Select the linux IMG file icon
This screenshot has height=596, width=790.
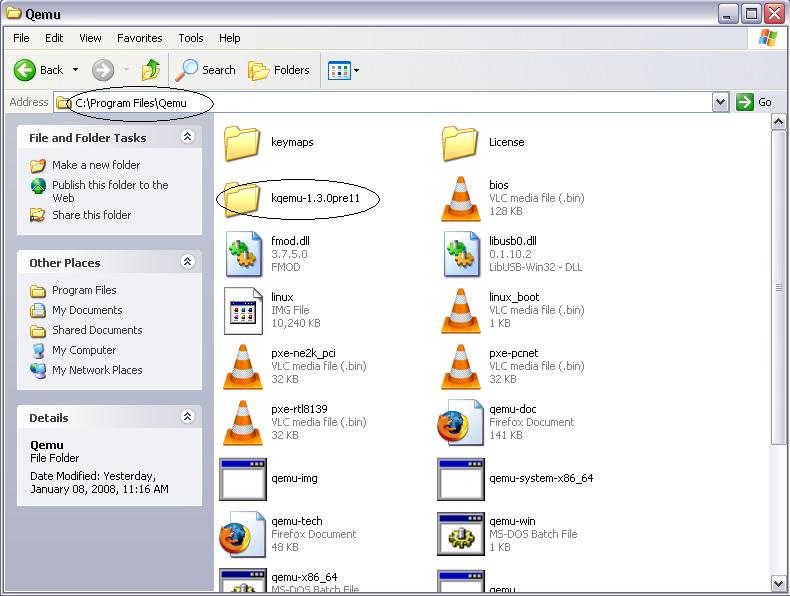pos(243,311)
